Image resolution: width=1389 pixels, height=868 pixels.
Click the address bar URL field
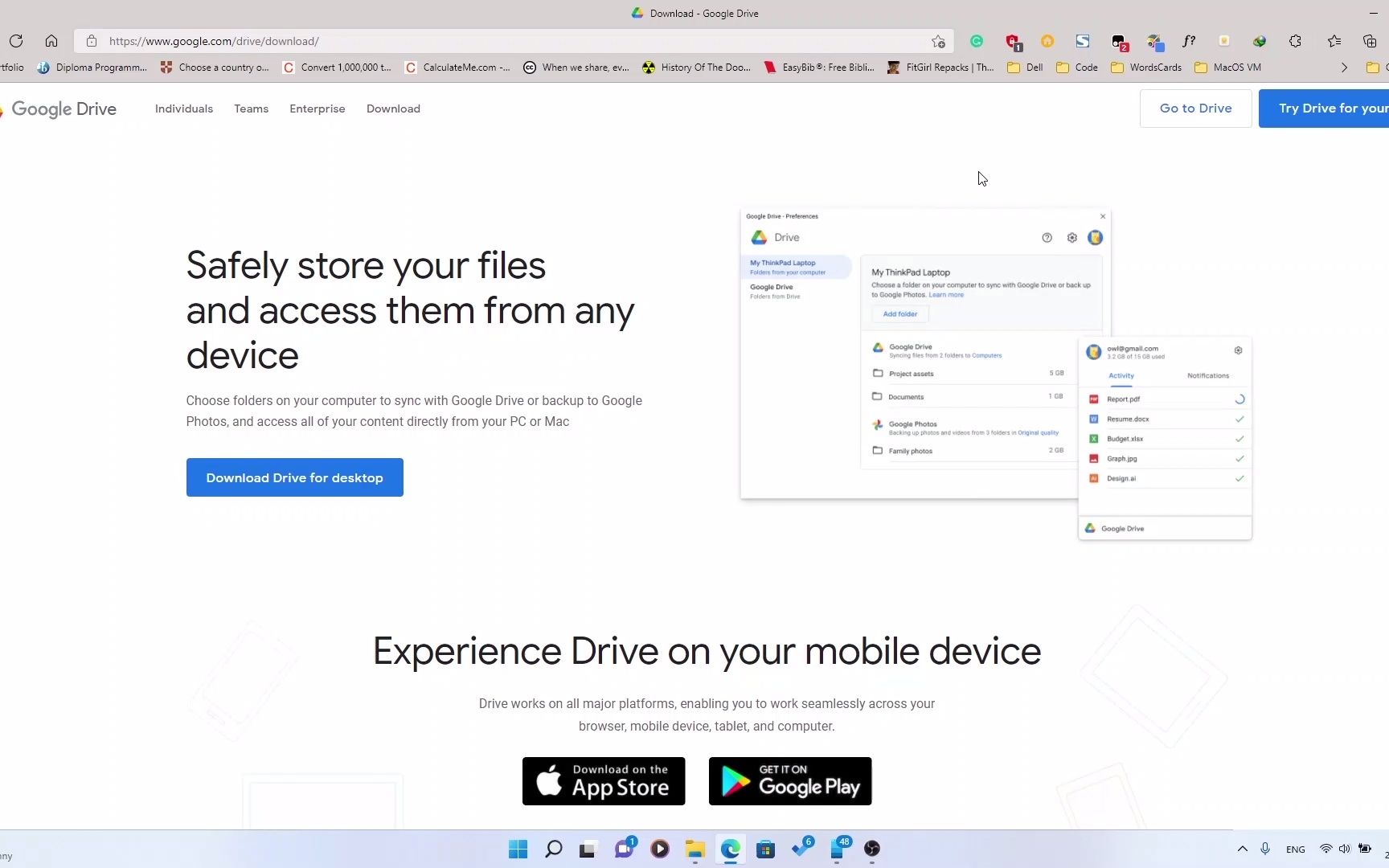click(x=514, y=41)
